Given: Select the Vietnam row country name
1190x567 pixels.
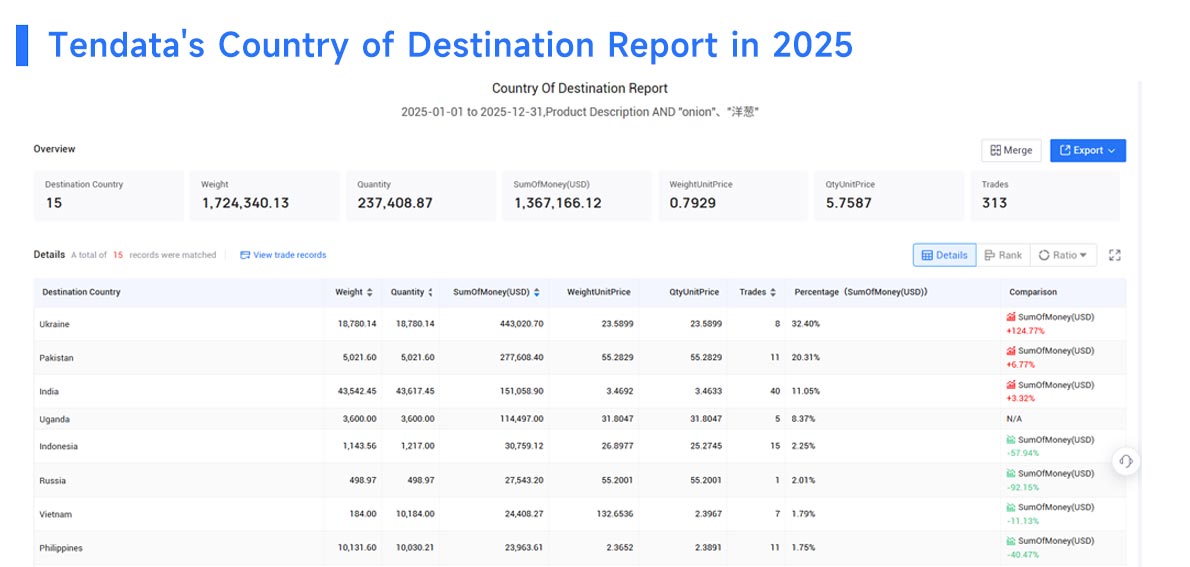Looking at the screenshot, I should (x=55, y=514).
